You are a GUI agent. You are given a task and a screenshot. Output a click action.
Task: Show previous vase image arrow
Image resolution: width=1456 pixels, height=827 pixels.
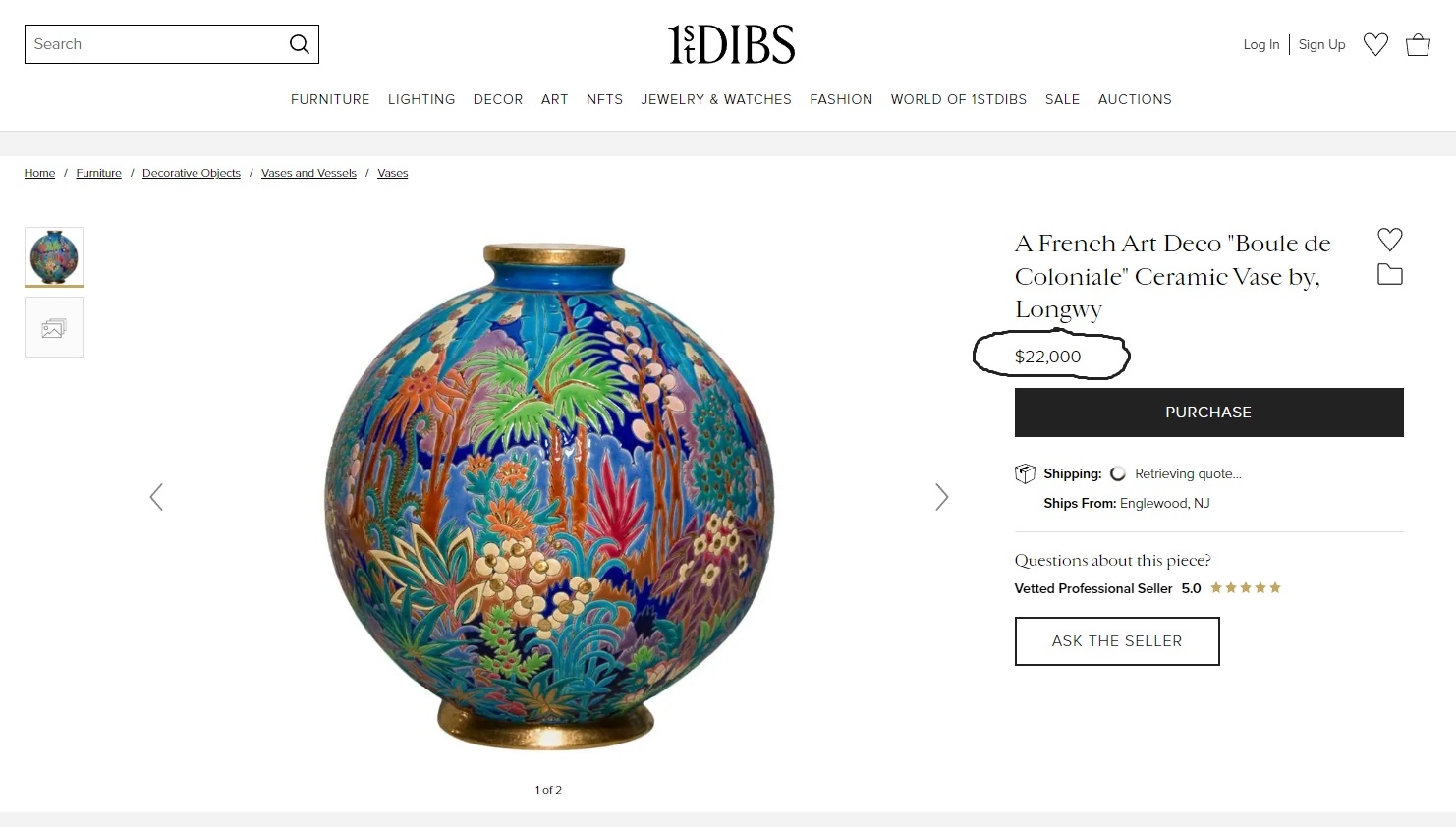[156, 497]
